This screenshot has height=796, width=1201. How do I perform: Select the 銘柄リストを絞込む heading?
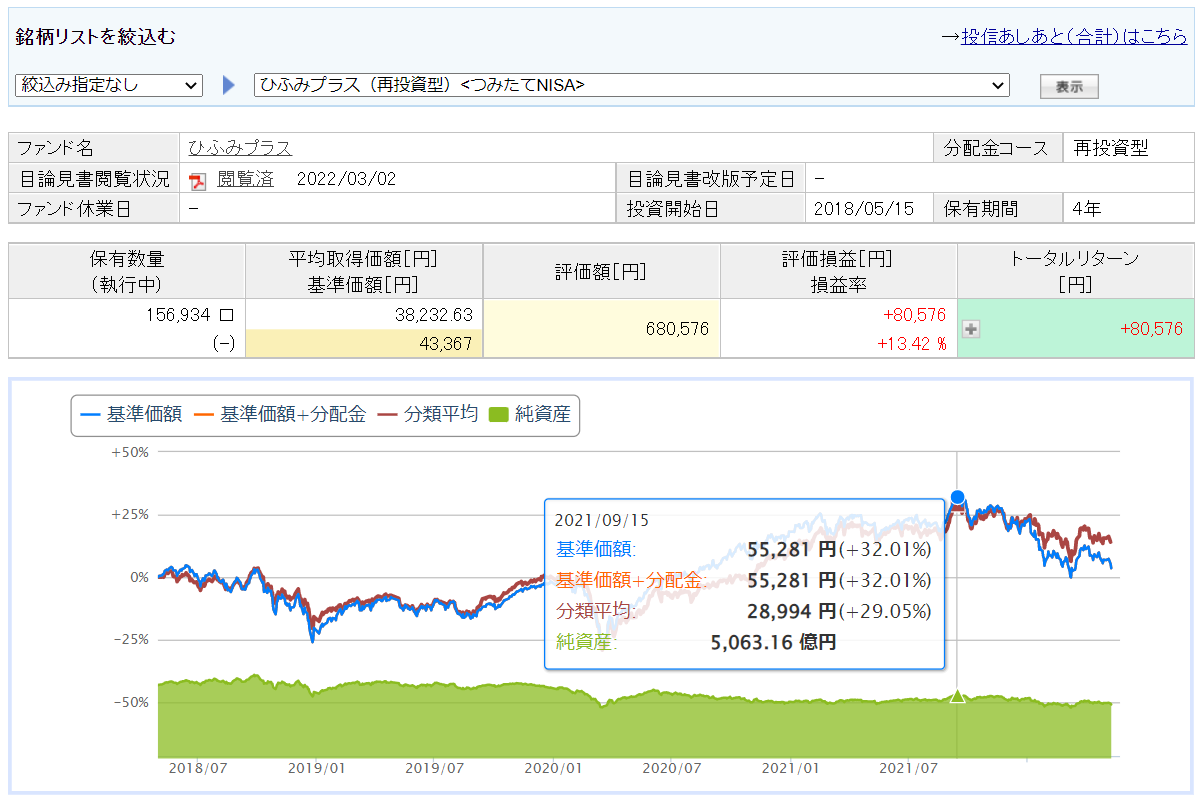[x=96, y=37]
